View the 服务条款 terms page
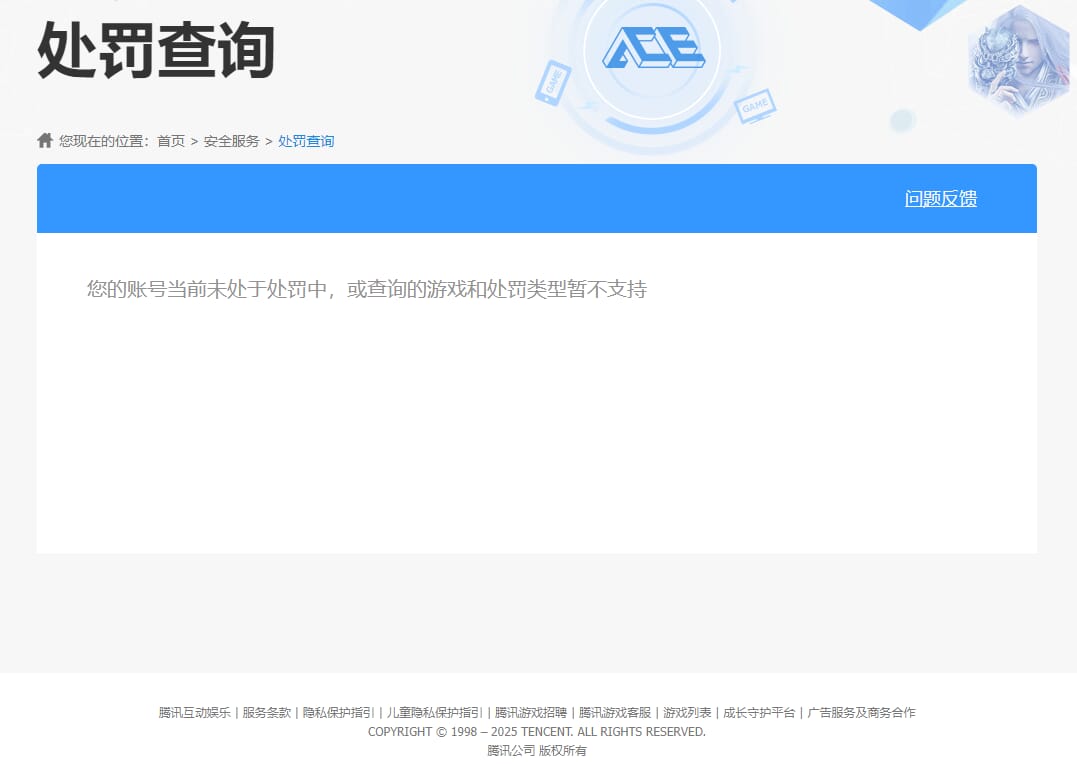Screen dimensions: 1077x764 pos(265,712)
